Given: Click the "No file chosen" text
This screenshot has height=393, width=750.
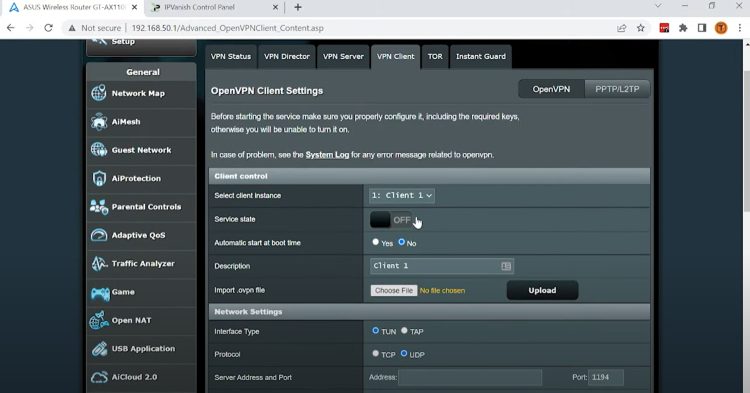Looking at the screenshot, I should 442,291.
